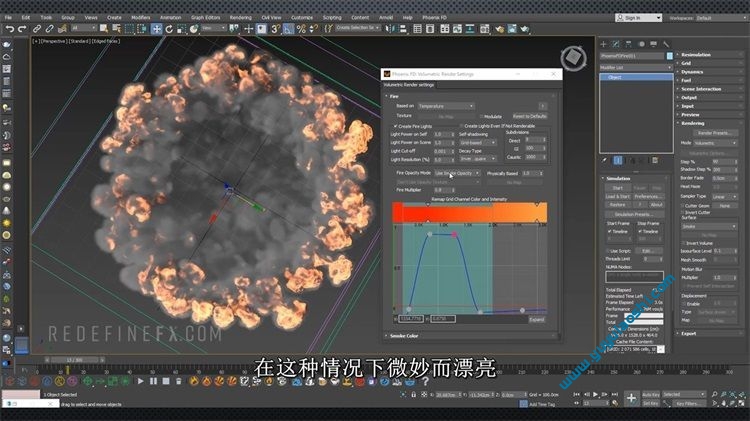Open the Display tab in command panel
The image size is (750, 421).
(x=653, y=44)
